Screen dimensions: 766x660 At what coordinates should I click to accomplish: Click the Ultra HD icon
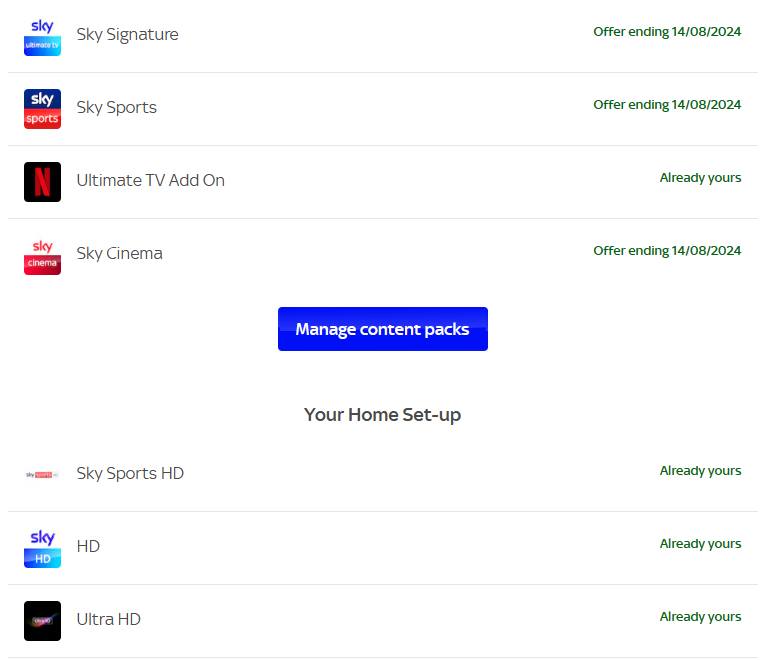click(42, 620)
